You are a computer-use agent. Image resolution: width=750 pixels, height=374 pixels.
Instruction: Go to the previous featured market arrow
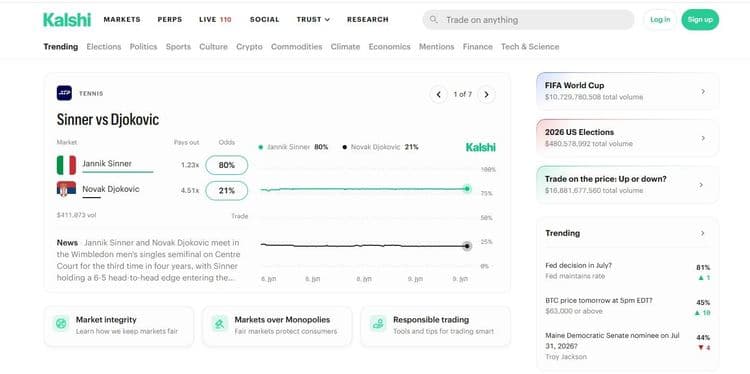click(439, 95)
